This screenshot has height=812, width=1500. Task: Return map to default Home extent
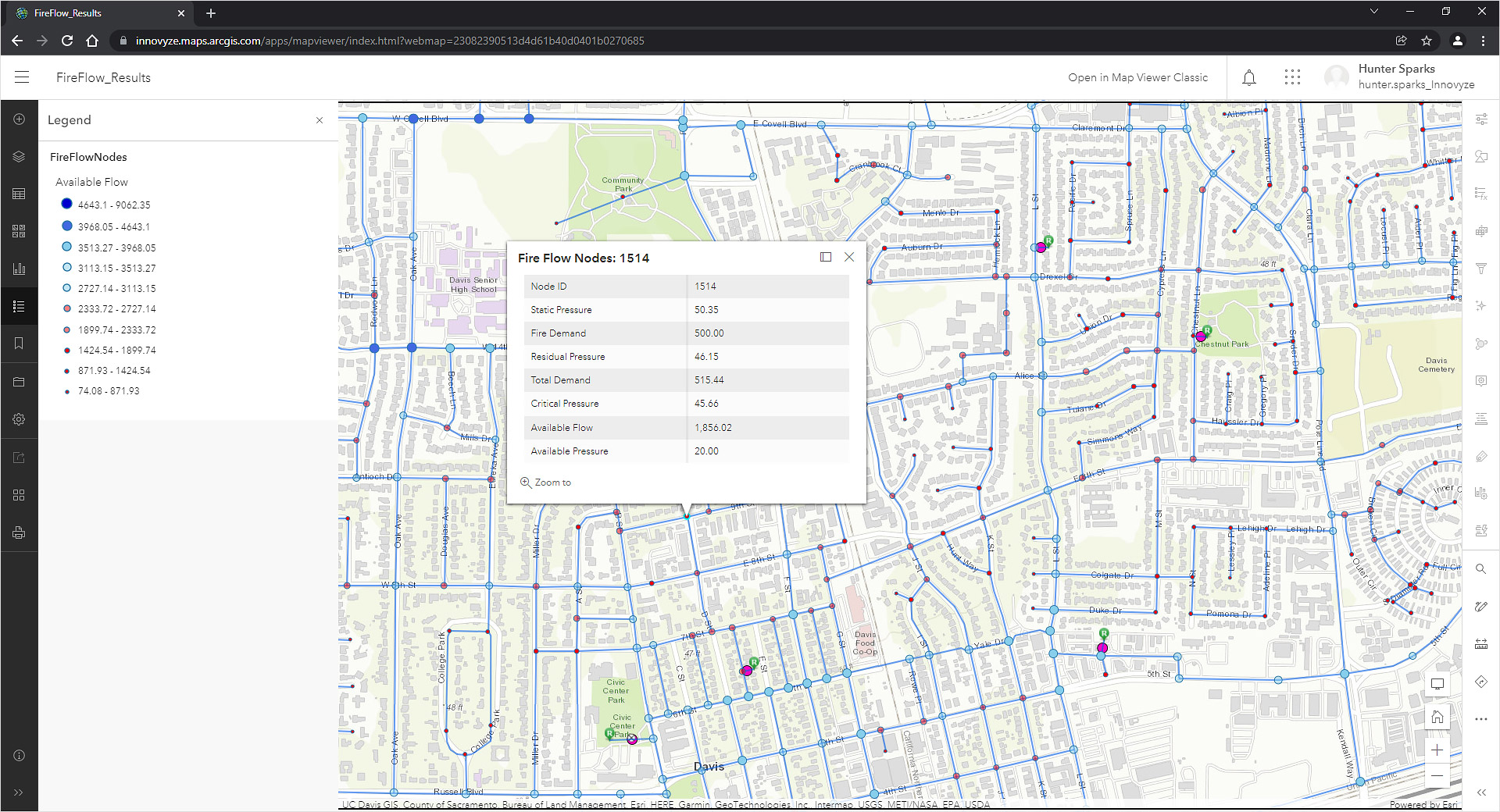[x=1437, y=718]
